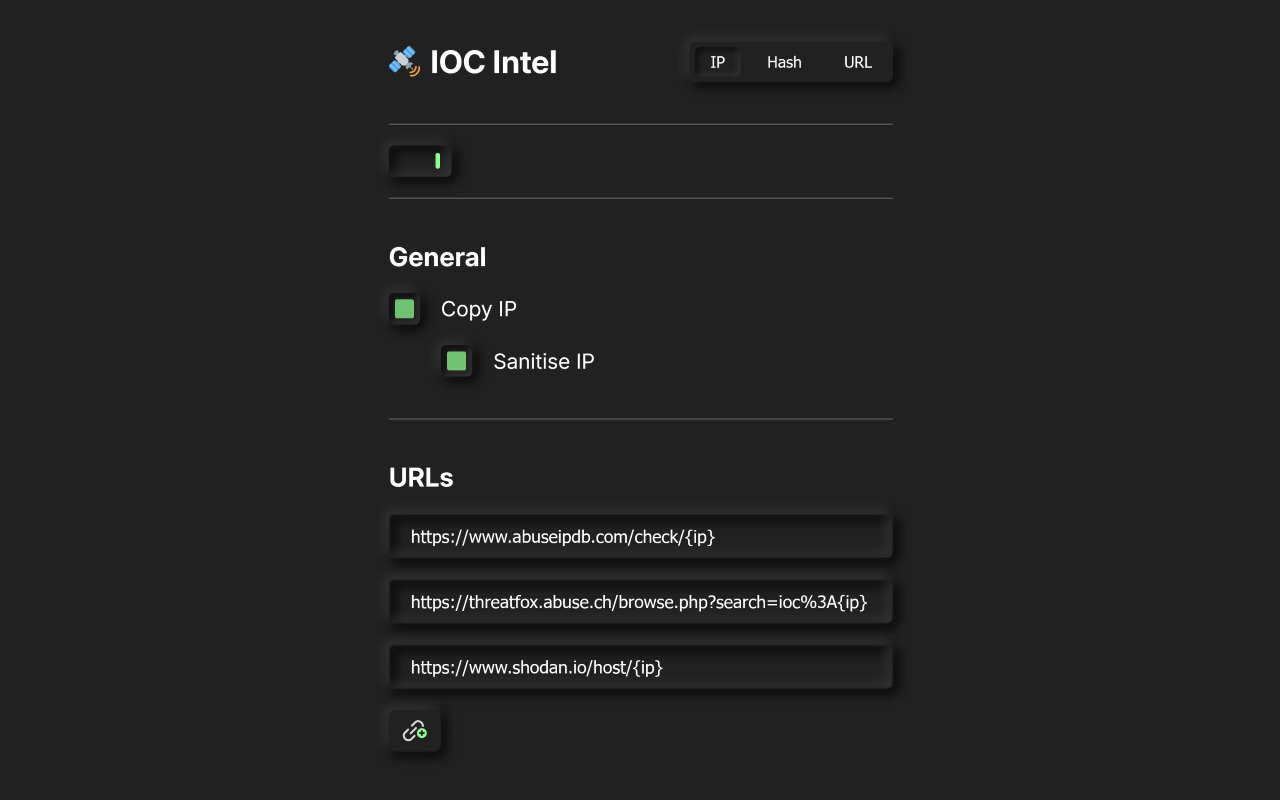Screen dimensions: 1280x800
Task: Click the divider line above URLs heading
Action: tap(640, 419)
